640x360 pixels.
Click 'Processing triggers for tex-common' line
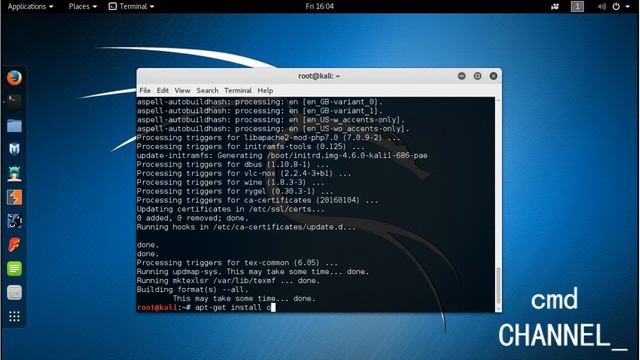[x=238, y=262]
